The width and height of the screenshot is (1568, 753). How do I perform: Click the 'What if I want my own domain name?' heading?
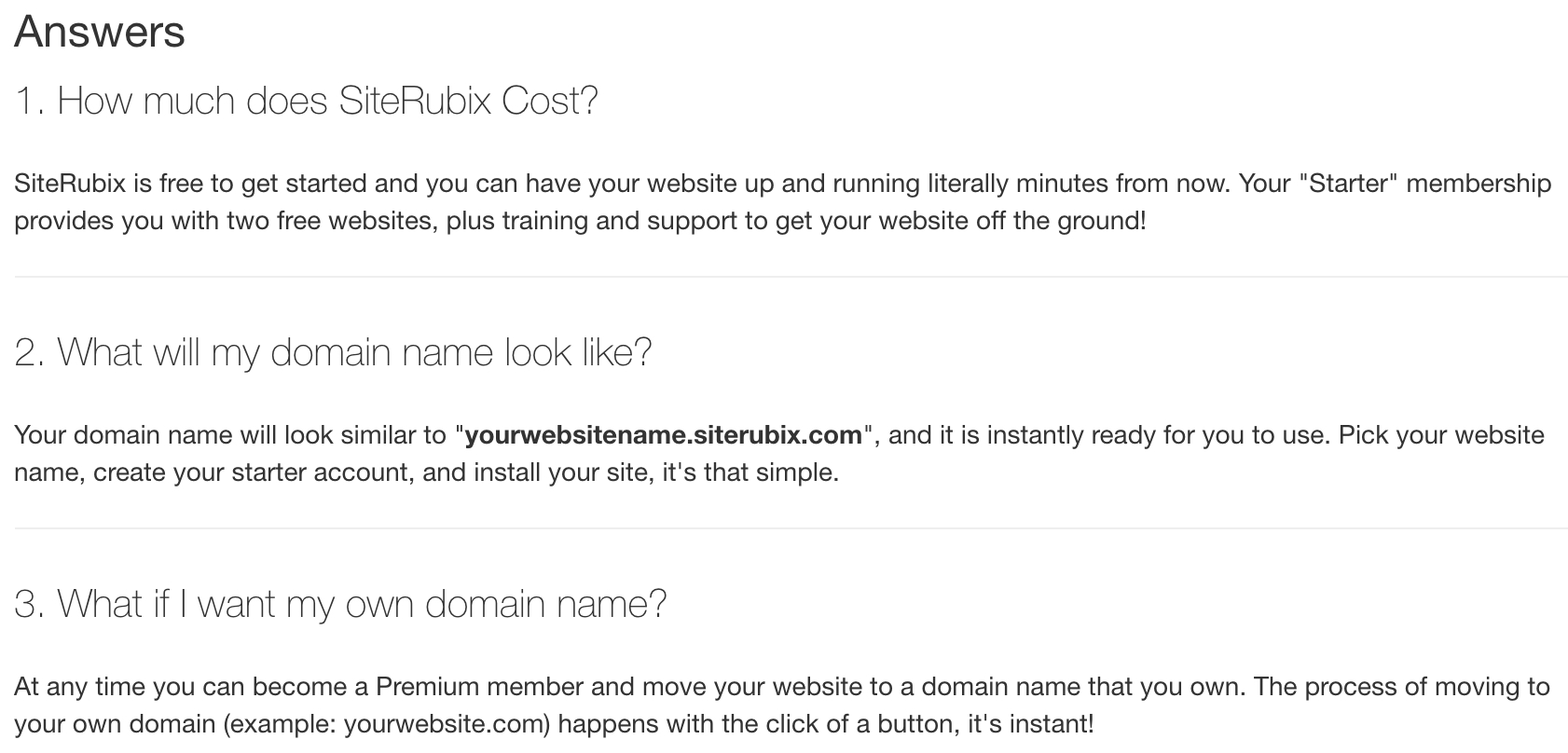point(341,604)
